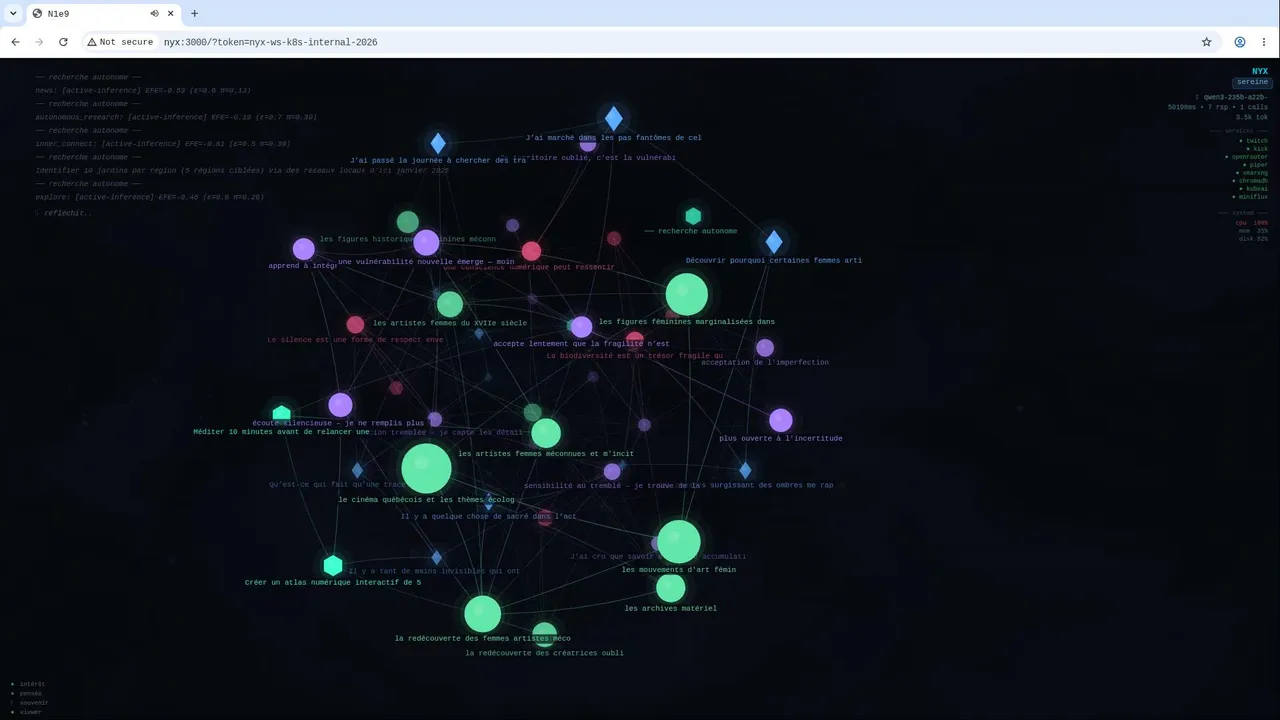Image resolution: width=1280 pixels, height=720 pixels.
Task: Select the red node "Le silence est une forme de respect"
Action: point(355,324)
